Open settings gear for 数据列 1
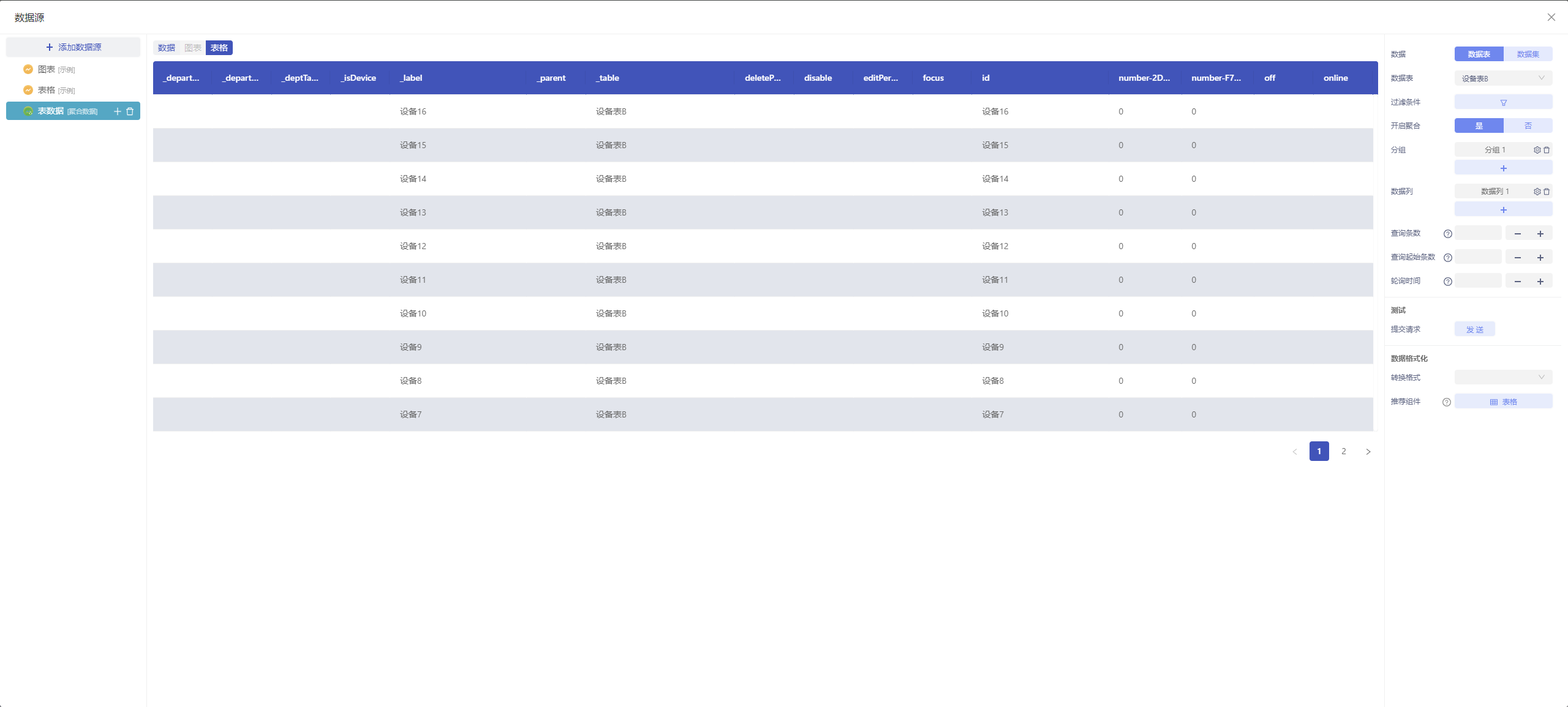Screen dimensions: 1568x707 point(1537,192)
